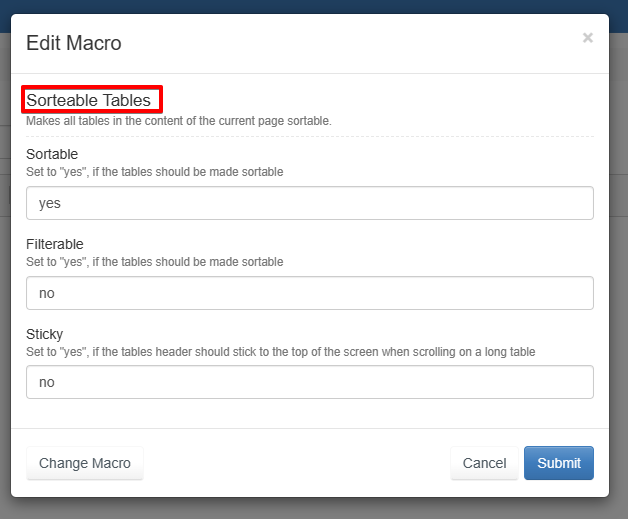The width and height of the screenshot is (628, 519).
Task: Click the blank header area beside Edit Macro
Action: tap(350, 43)
